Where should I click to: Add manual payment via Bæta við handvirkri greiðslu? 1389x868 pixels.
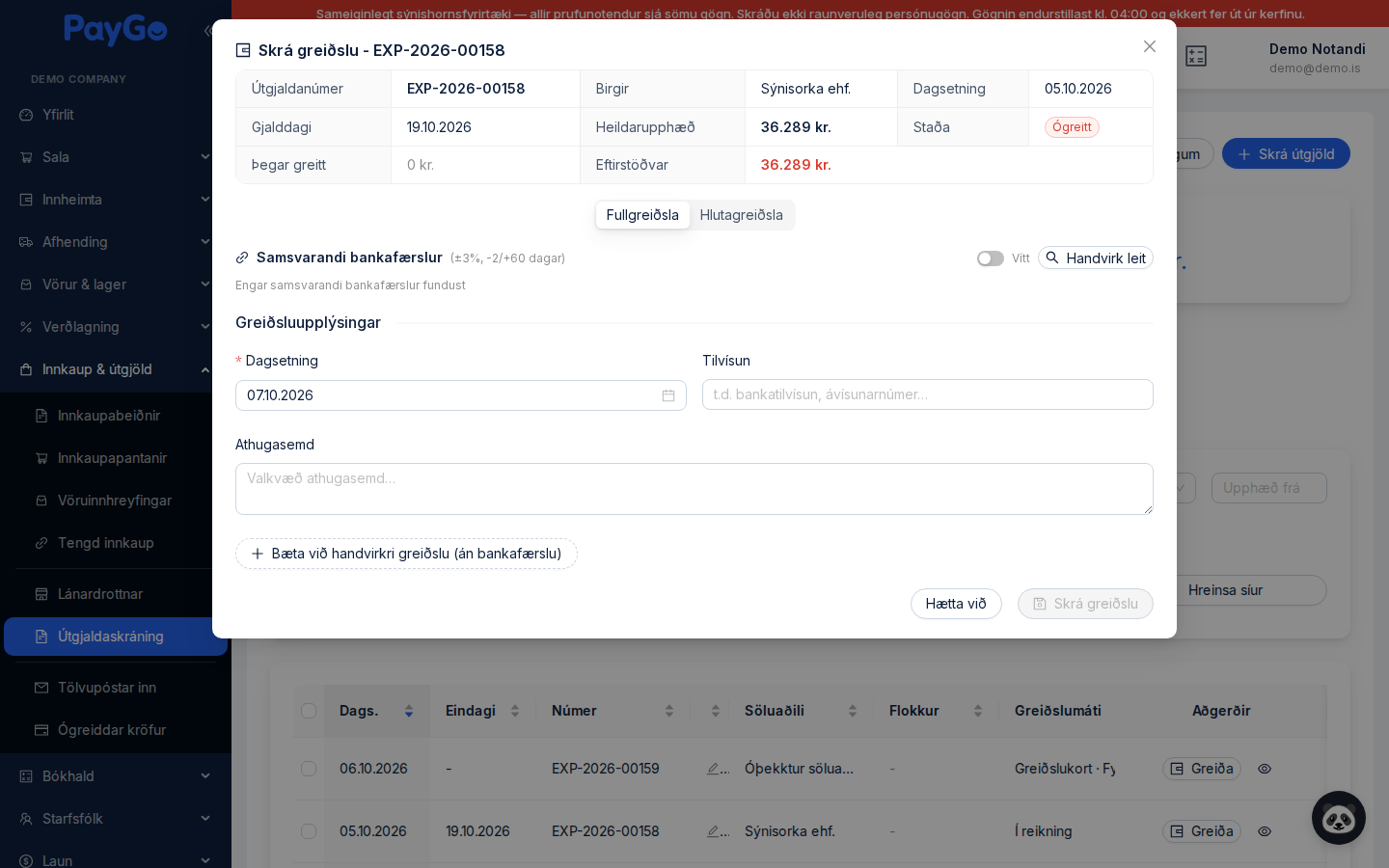pos(406,554)
